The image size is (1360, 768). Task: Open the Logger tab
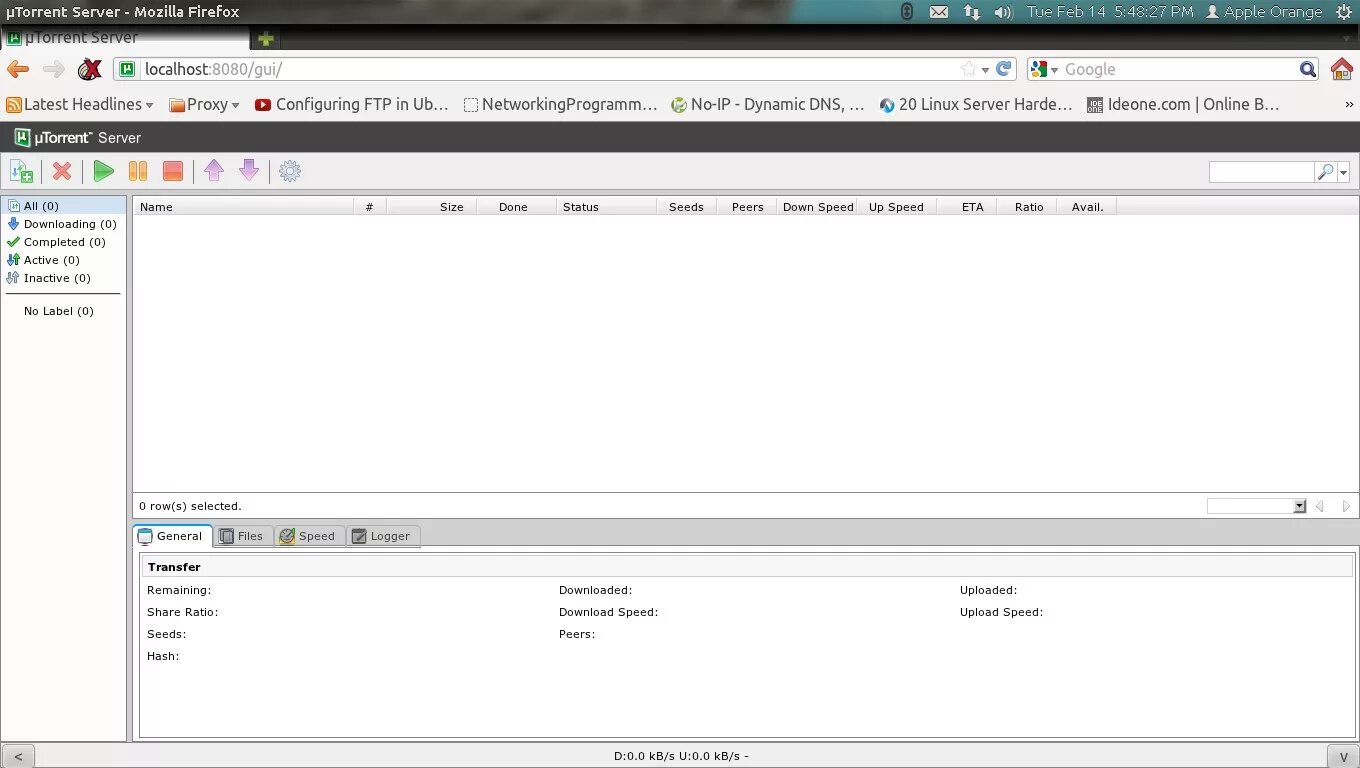pos(382,536)
